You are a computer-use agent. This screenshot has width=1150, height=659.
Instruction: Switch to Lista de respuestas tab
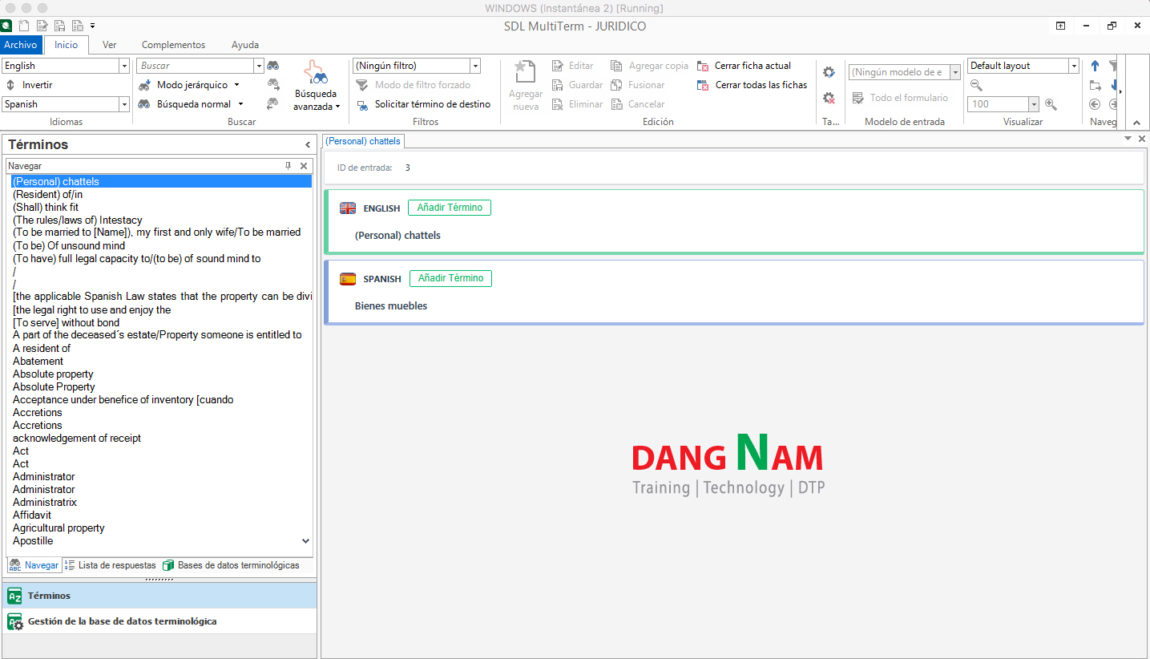(110, 565)
